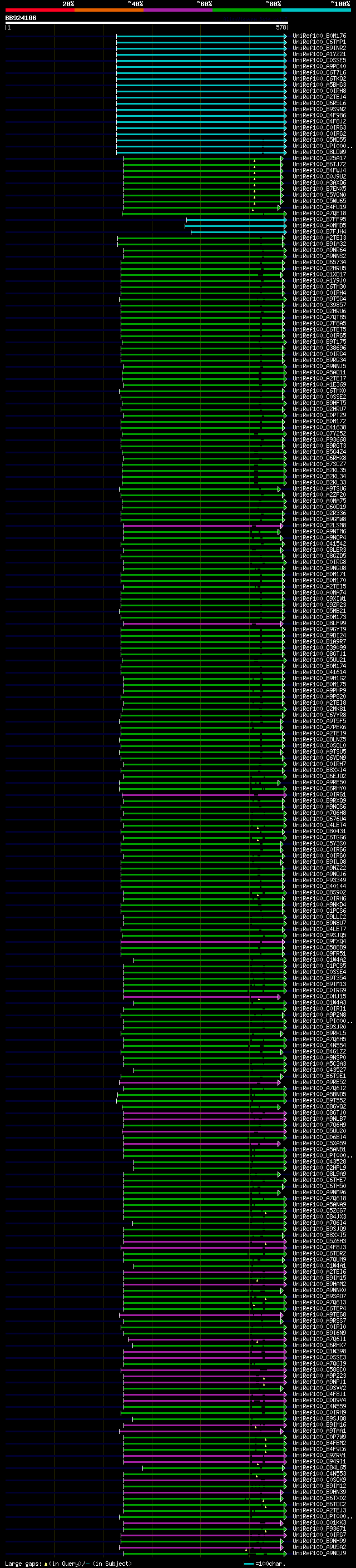Click the white query sequence bar
The height and width of the screenshot is (1568, 356).
(x=147, y=22)
